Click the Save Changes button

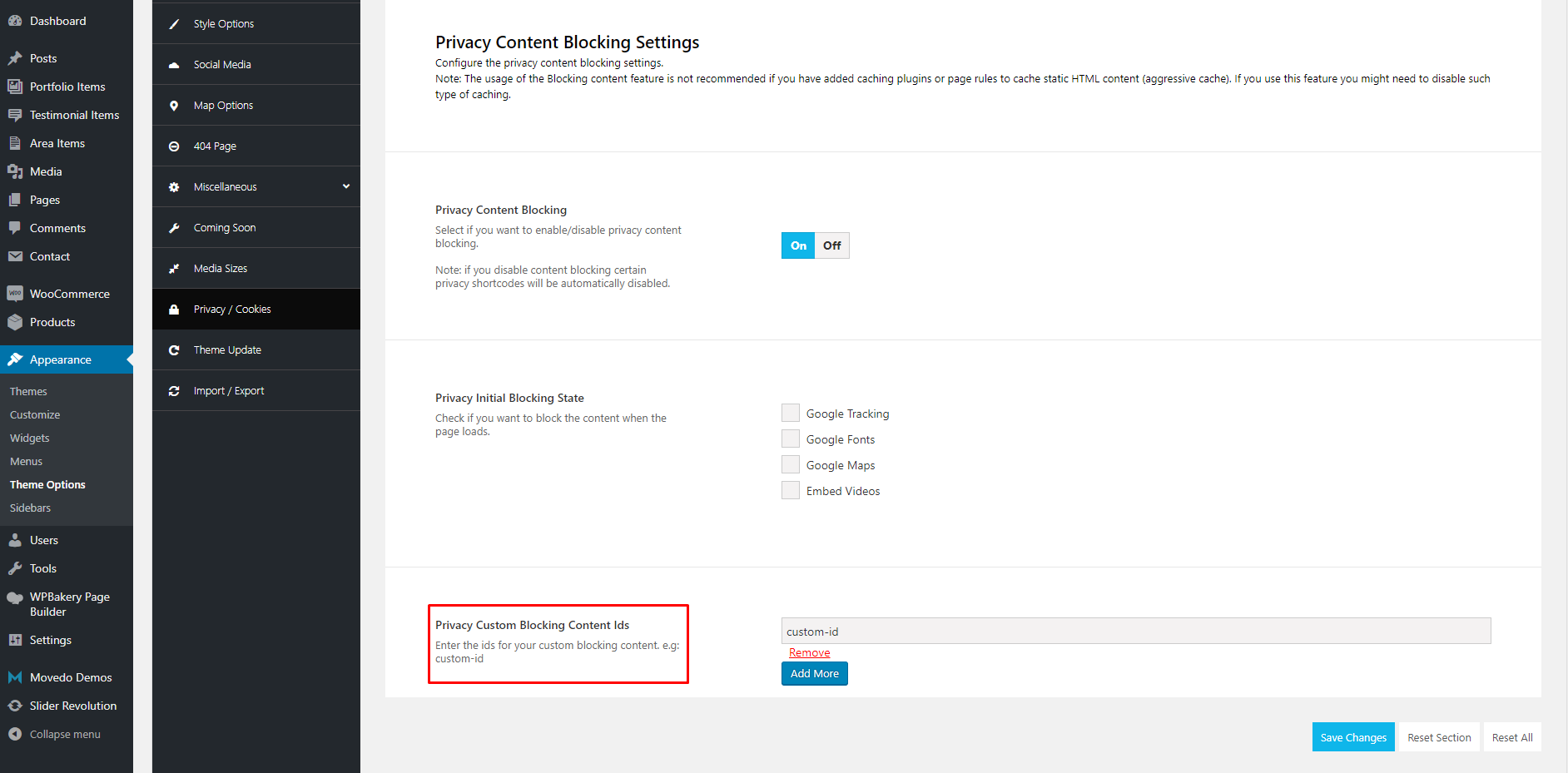[x=1353, y=737]
